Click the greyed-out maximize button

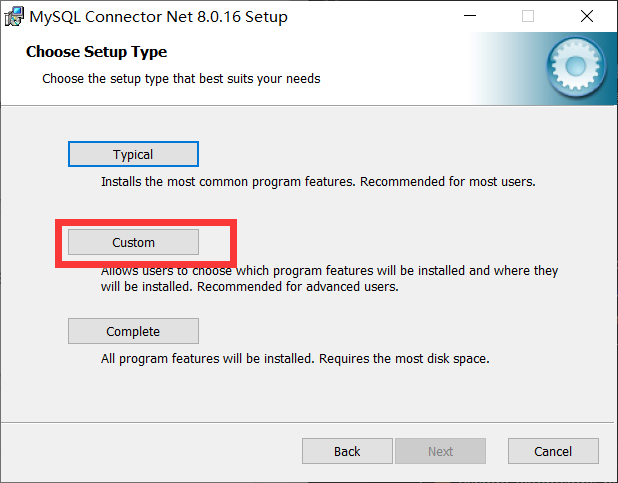click(x=528, y=17)
